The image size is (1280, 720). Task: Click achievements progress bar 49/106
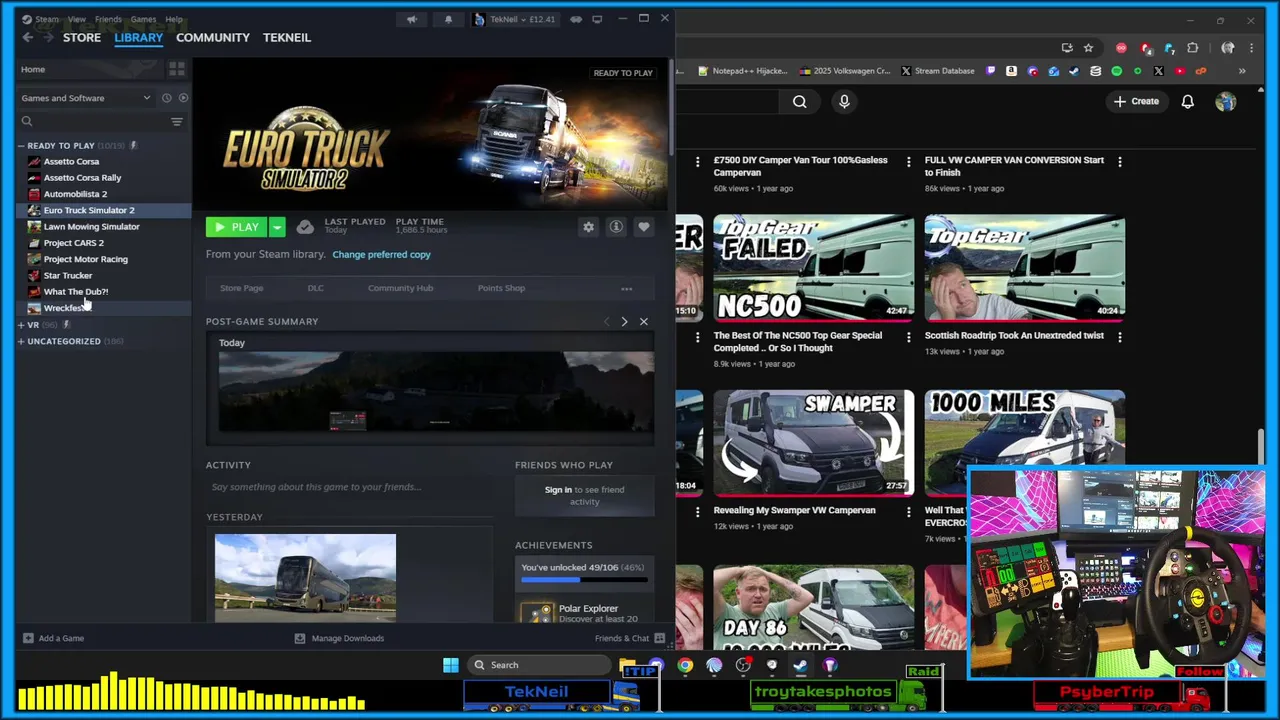pos(584,579)
